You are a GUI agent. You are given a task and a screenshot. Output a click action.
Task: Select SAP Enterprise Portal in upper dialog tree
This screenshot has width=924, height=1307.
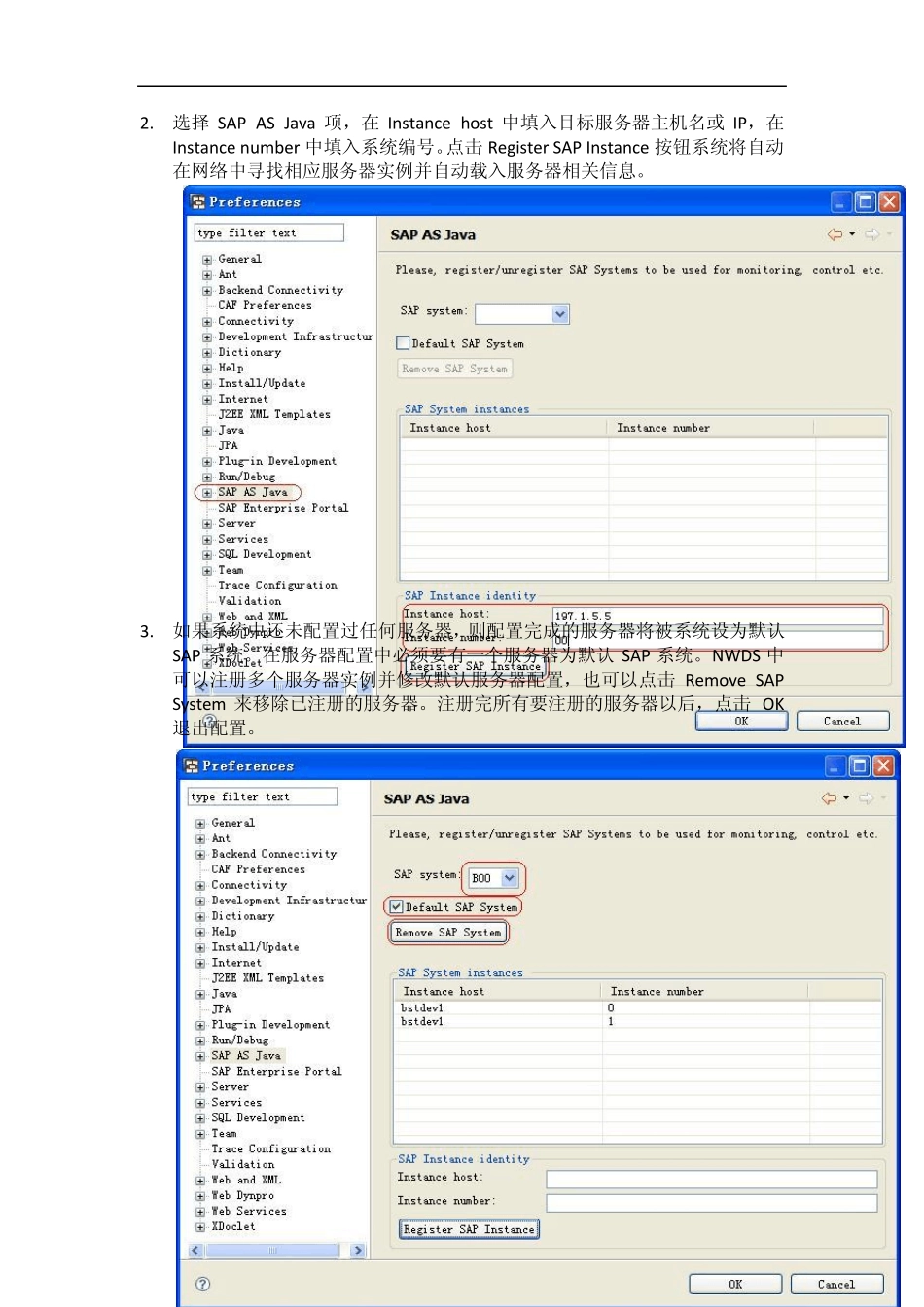283,508
